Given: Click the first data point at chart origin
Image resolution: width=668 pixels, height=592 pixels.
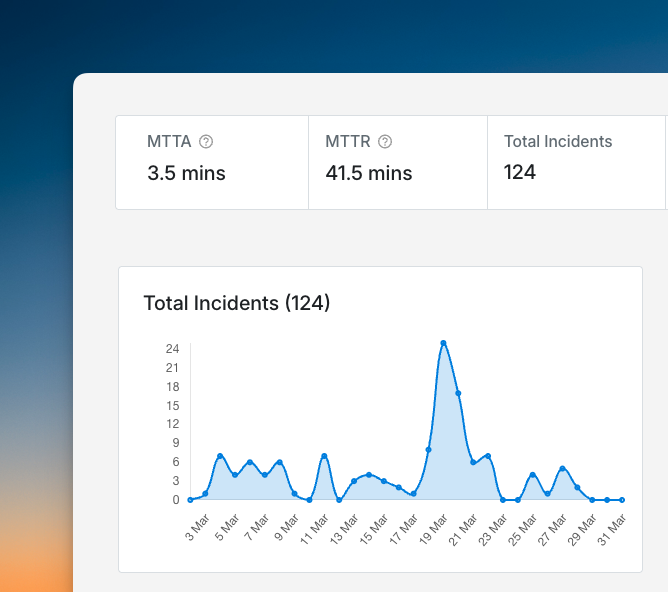Looking at the screenshot, I should coord(190,500).
